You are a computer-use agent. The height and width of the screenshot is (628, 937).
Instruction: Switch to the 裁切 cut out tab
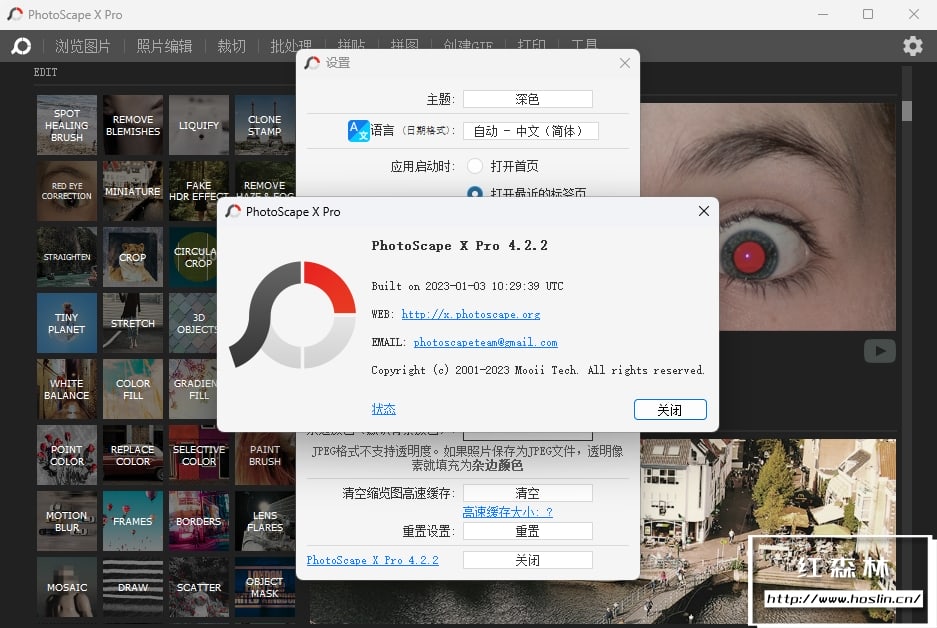point(231,46)
